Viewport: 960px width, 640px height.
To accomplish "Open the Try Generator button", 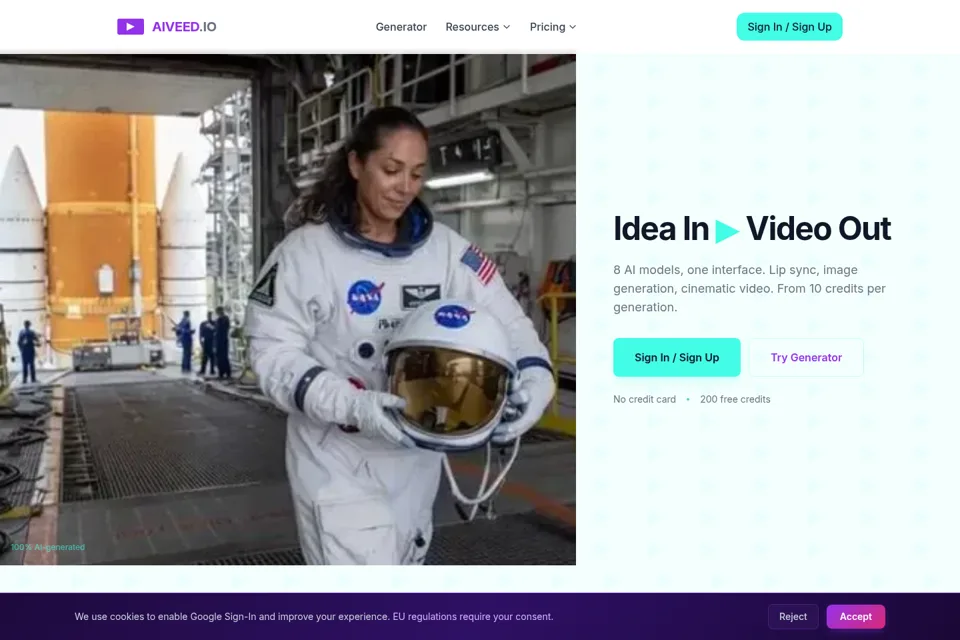I will pyautogui.click(x=806, y=357).
